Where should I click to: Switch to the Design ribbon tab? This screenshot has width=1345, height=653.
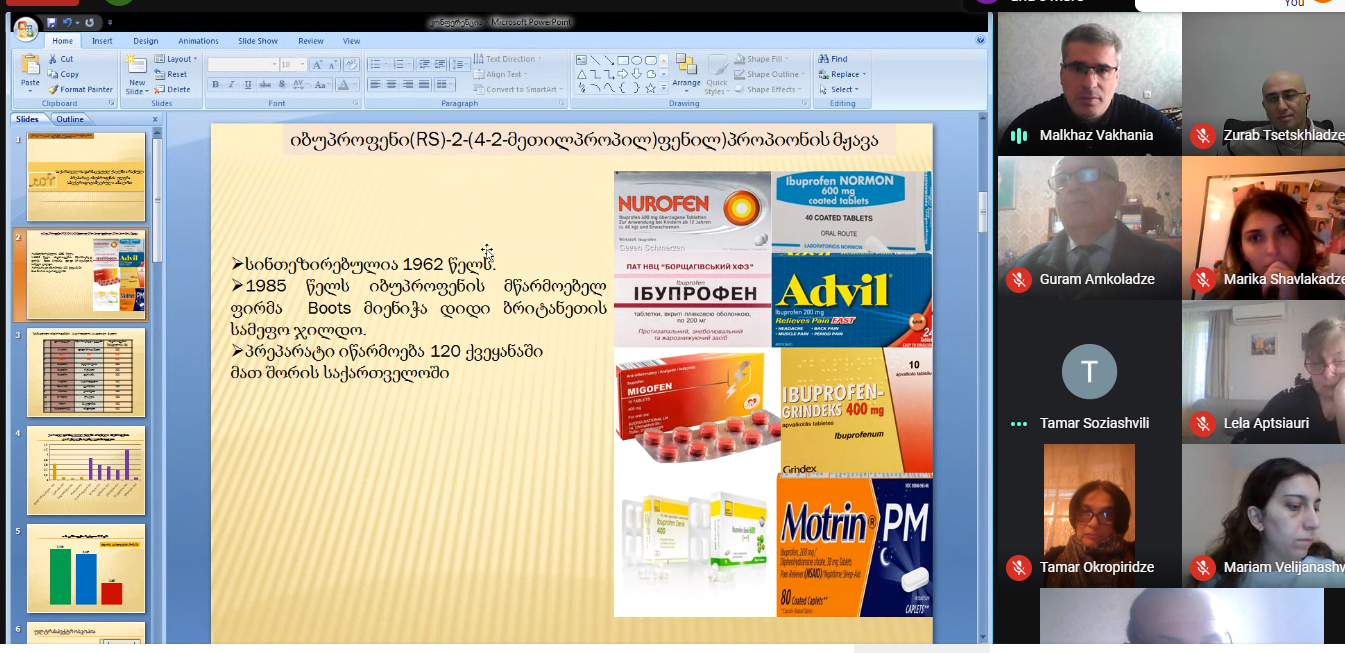coord(146,41)
